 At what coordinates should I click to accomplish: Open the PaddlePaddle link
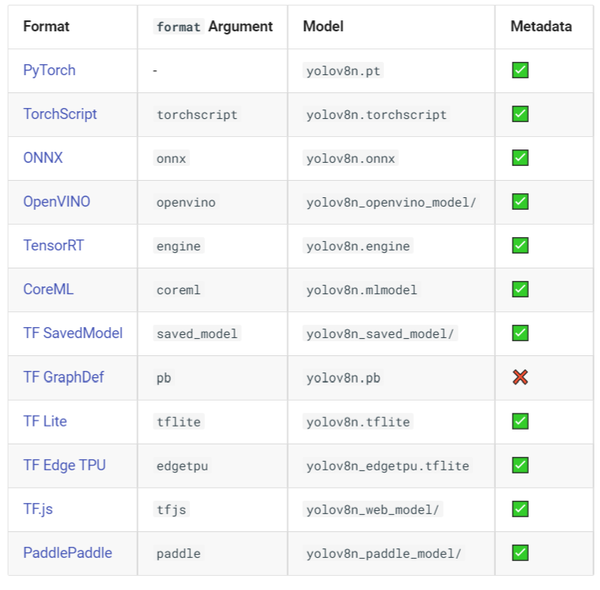click(68, 553)
